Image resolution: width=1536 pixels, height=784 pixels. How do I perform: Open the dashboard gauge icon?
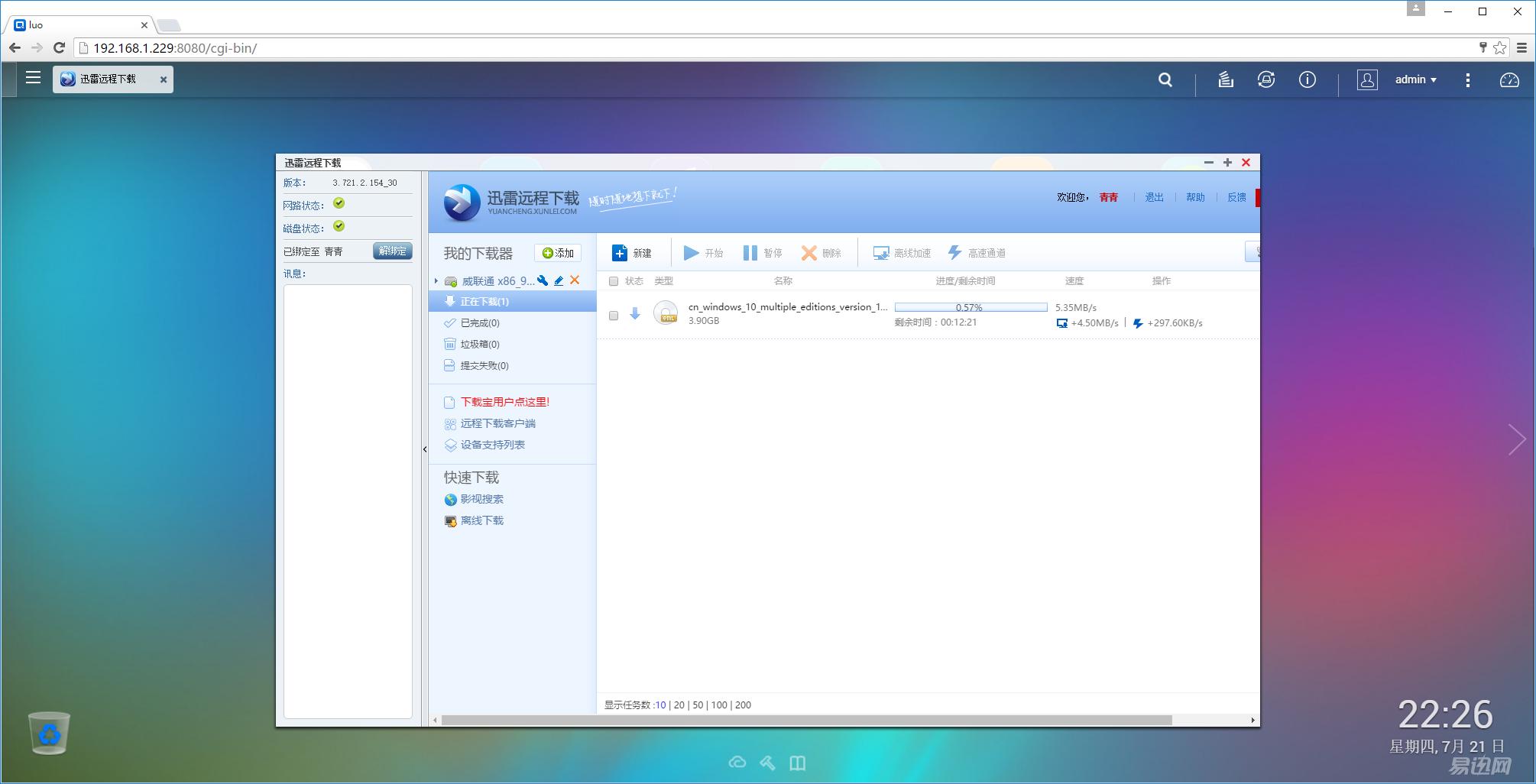point(1508,79)
